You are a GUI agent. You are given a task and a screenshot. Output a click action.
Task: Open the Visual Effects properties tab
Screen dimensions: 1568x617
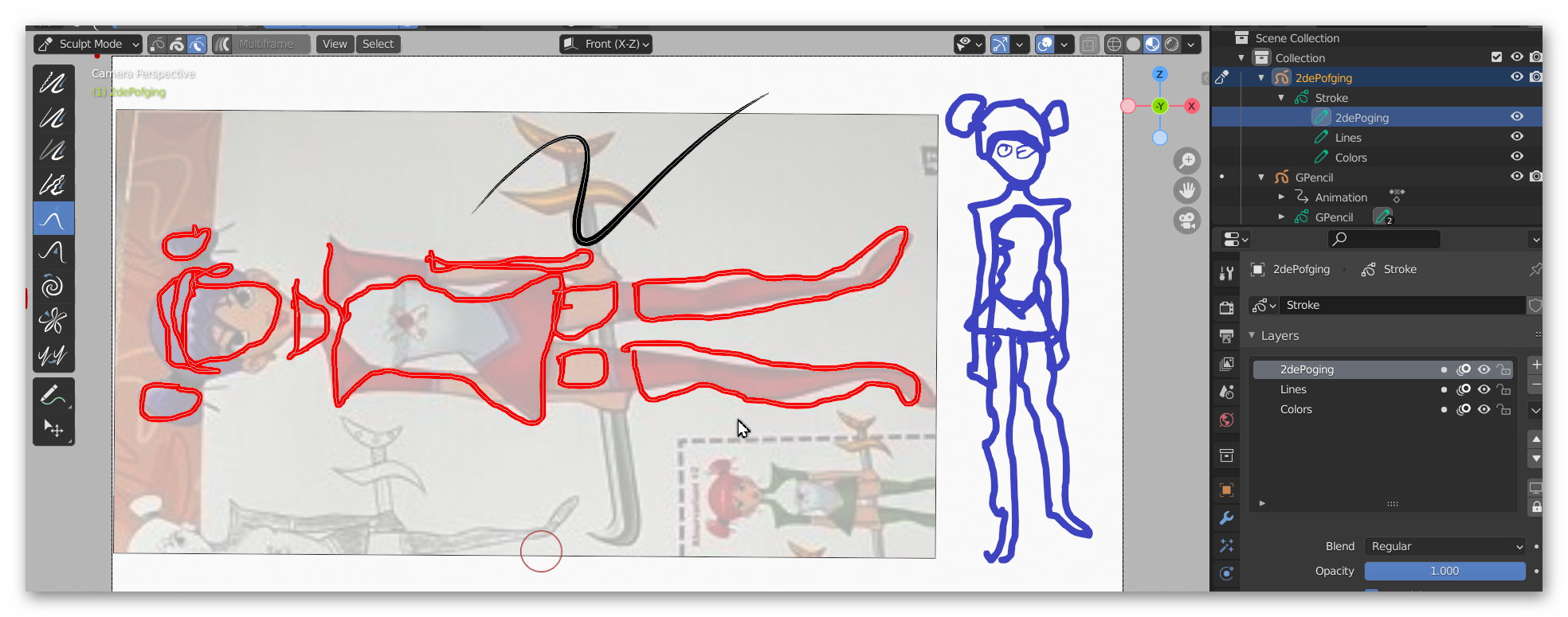[x=1226, y=545]
